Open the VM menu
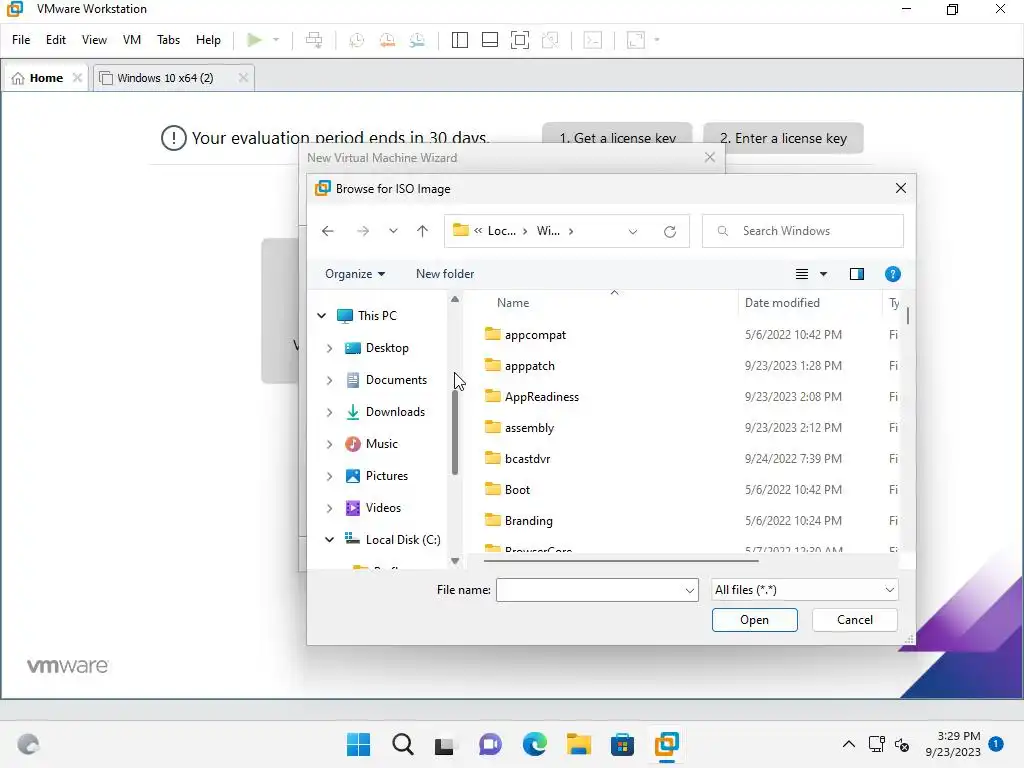The image size is (1024, 768). (x=132, y=40)
